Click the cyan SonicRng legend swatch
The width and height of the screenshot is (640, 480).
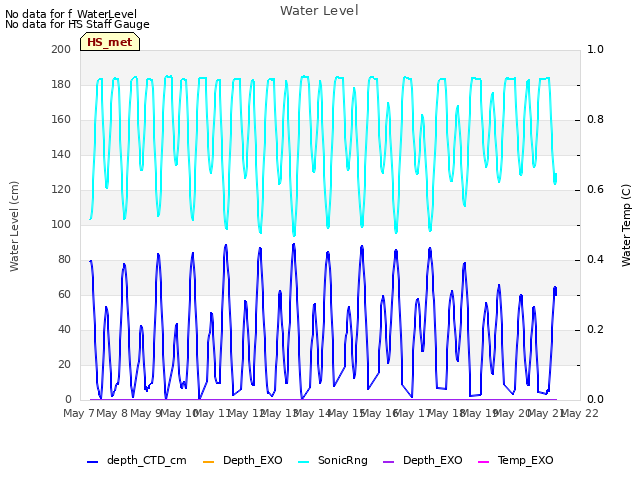(304, 462)
